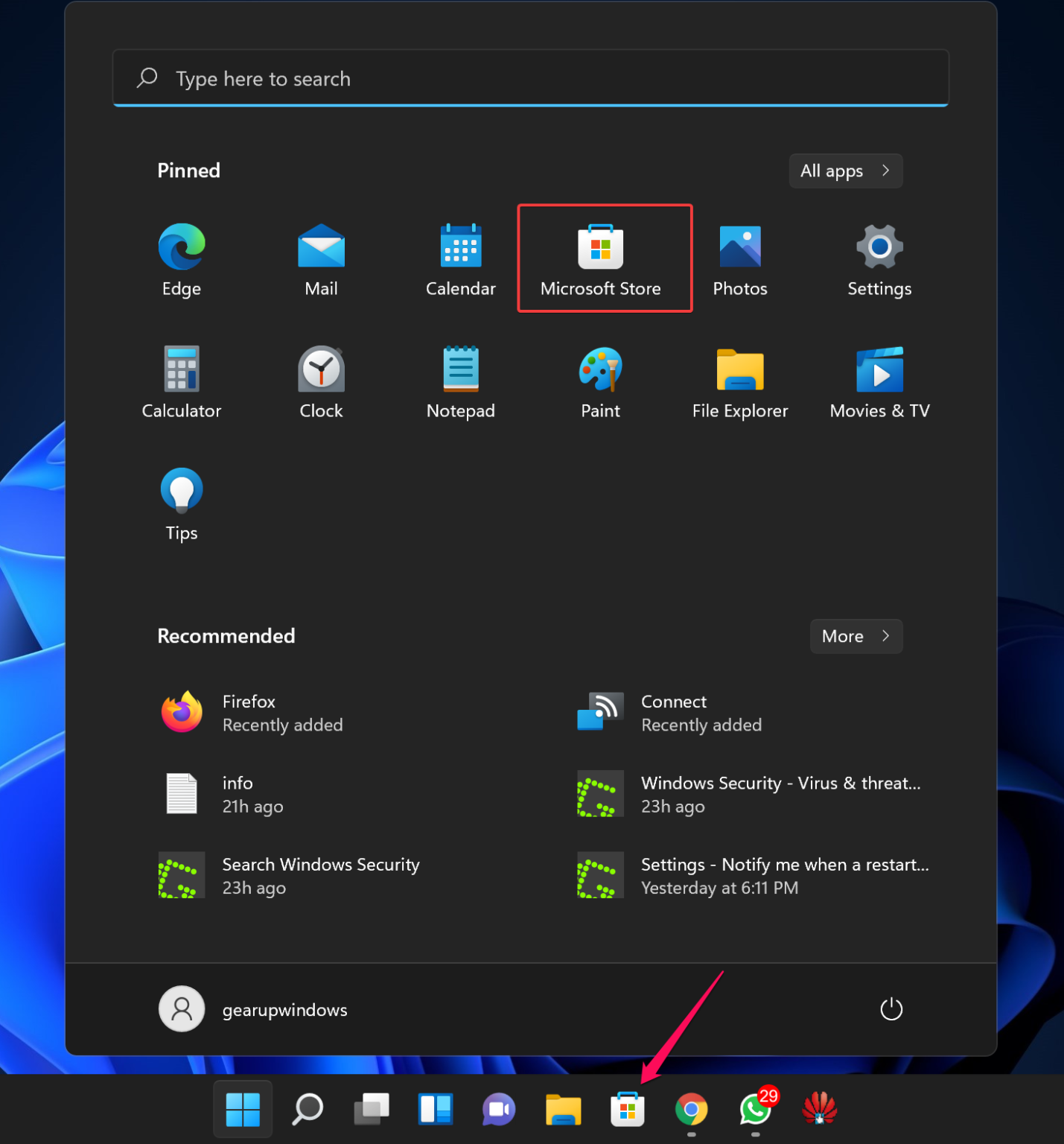Open the Huawei app on taskbar
This screenshot has height=1144, width=1064.
tap(820, 1110)
